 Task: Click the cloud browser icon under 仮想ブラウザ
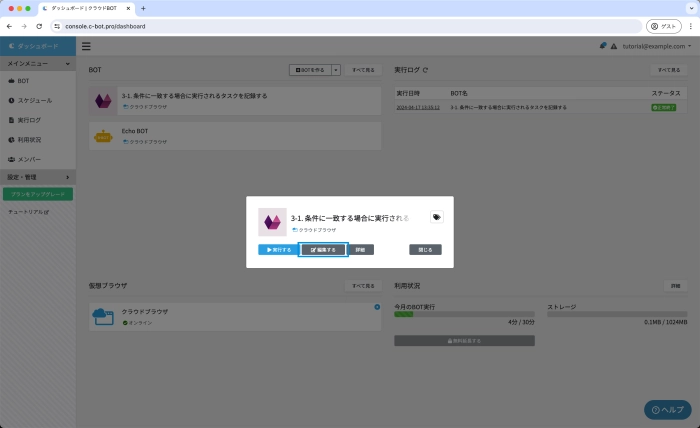[104, 317]
